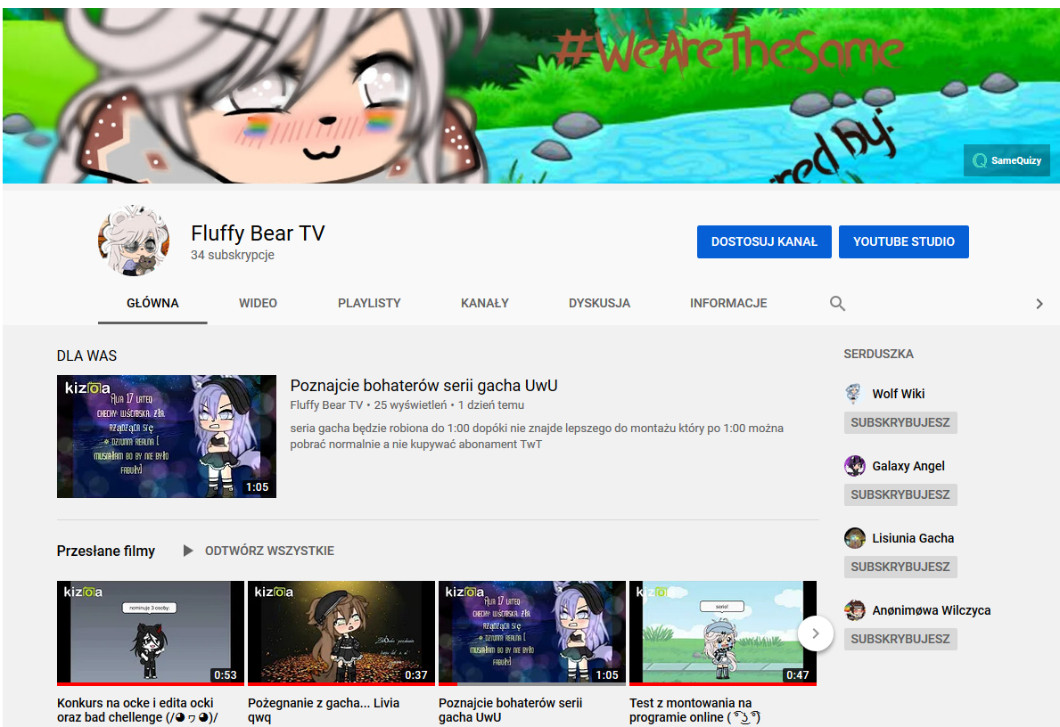This screenshot has height=727, width=1060.
Task: Open featured video title Poznajcie bohaterów serii
Action: [423, 385]
